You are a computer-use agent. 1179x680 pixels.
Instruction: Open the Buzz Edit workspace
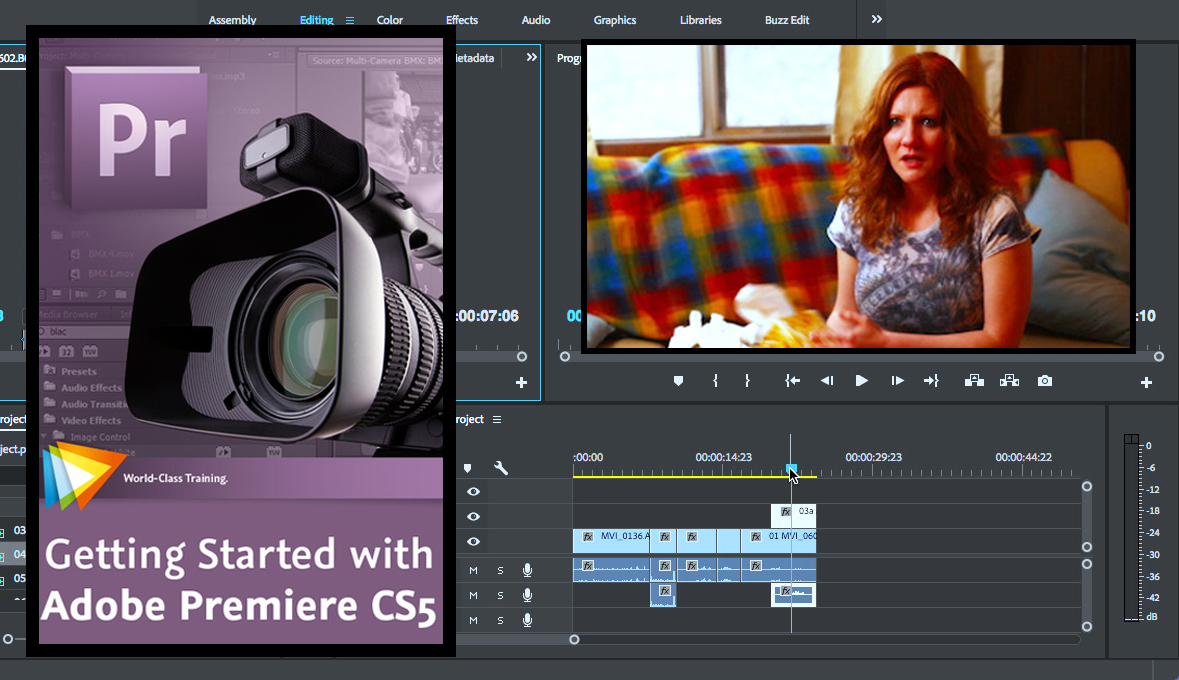click(787, 20)
